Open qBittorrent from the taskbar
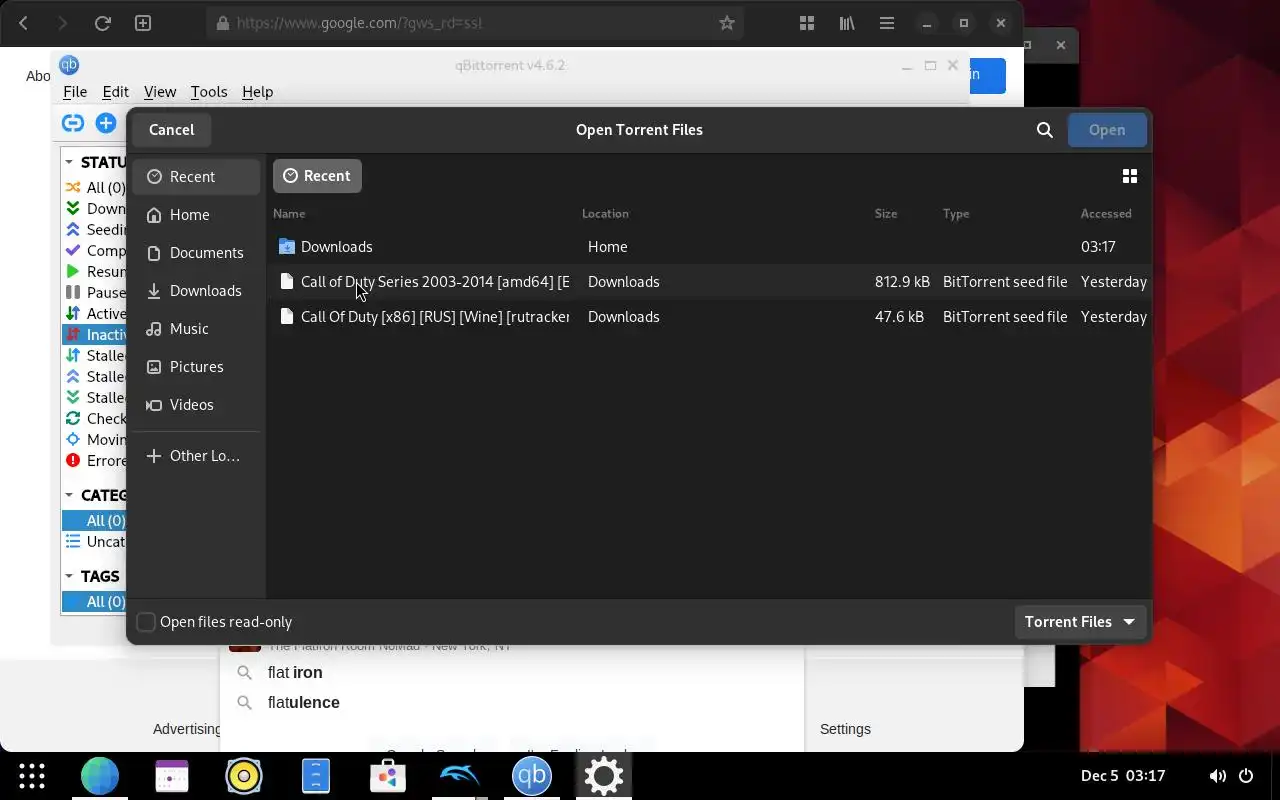The height and width of the screenshot is (800, 1280). pos(532,776)
